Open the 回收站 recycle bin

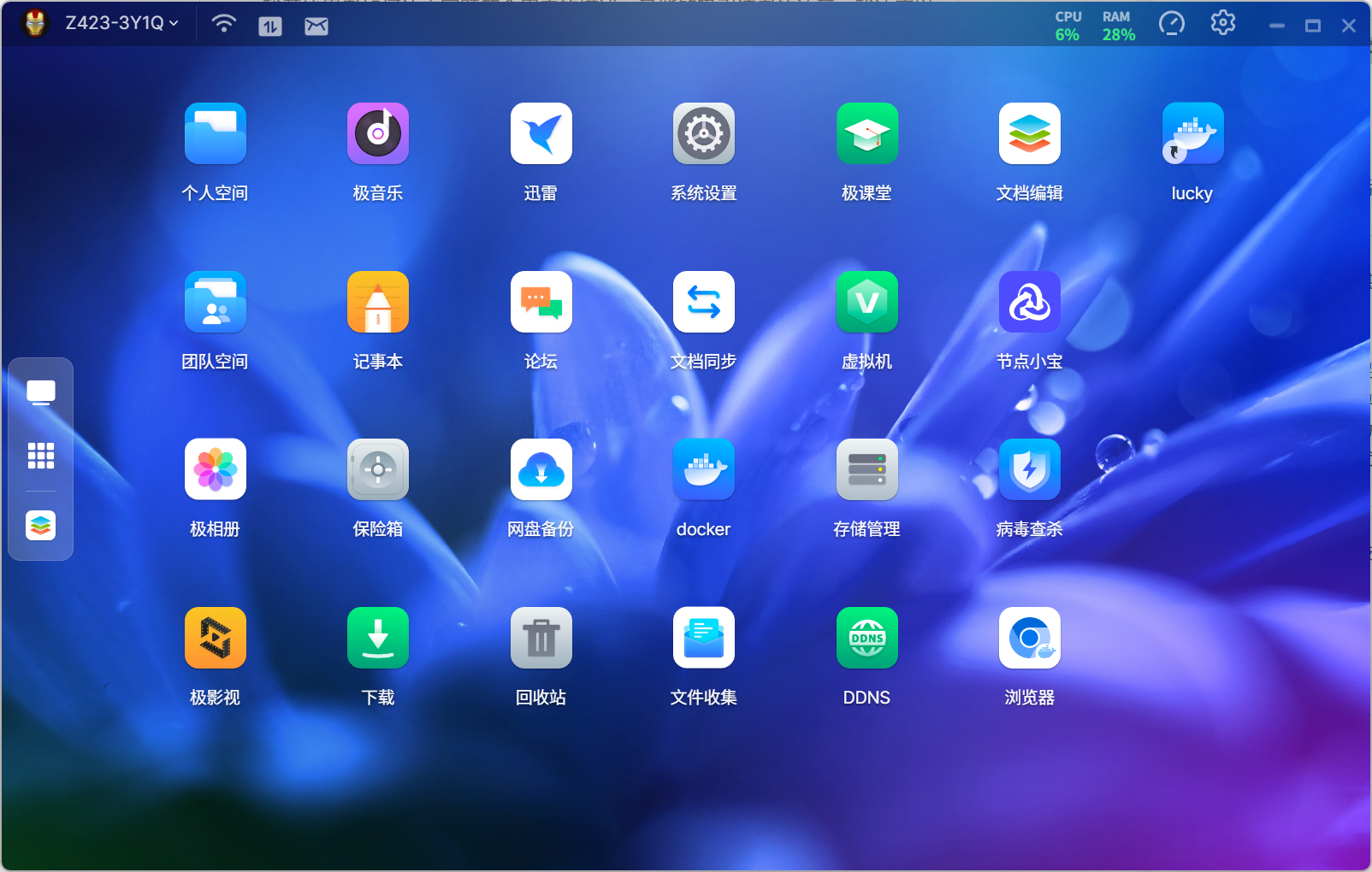(x=541, y=638)
